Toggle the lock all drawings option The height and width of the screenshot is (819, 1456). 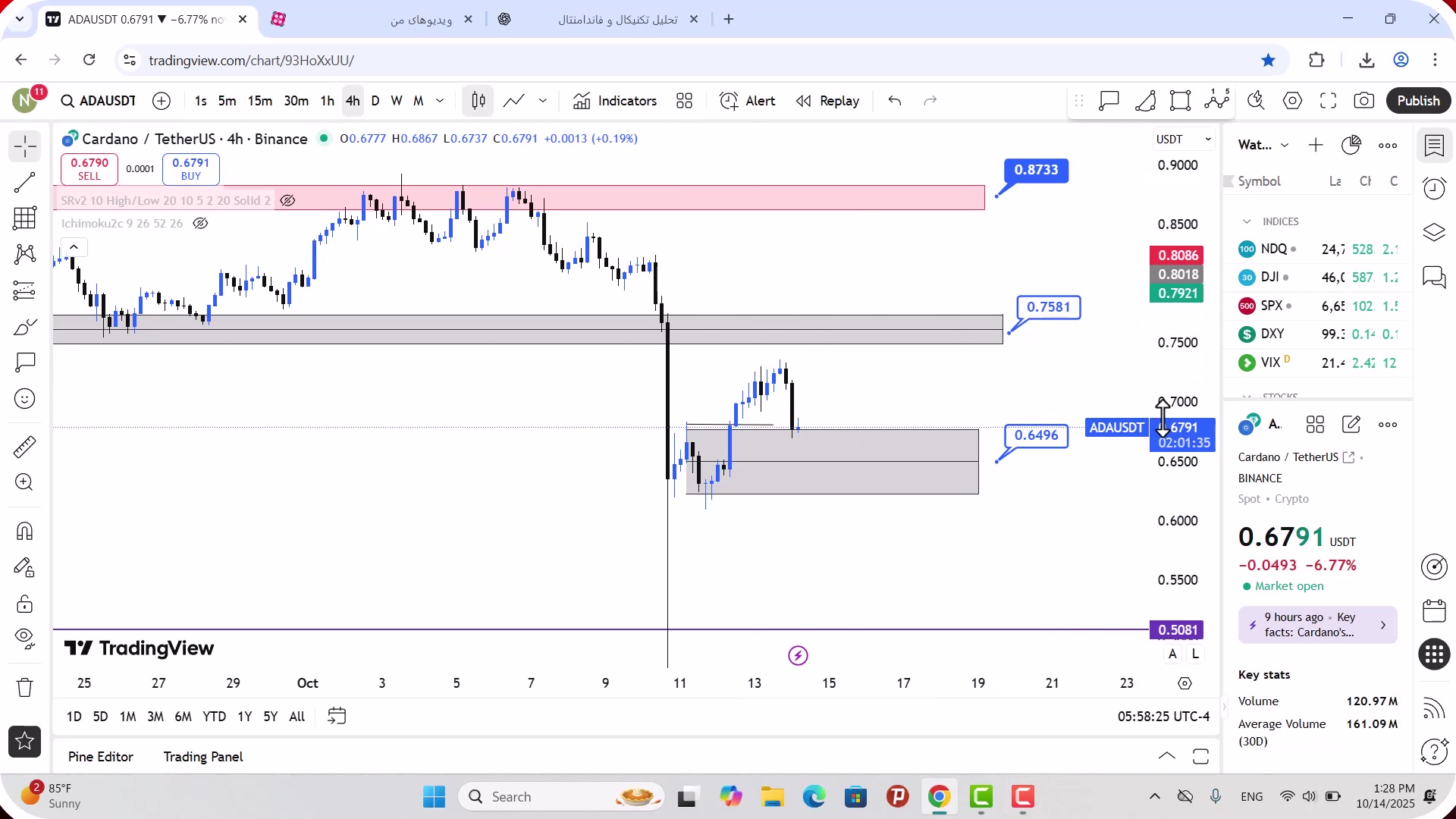[x=25, y=604]
